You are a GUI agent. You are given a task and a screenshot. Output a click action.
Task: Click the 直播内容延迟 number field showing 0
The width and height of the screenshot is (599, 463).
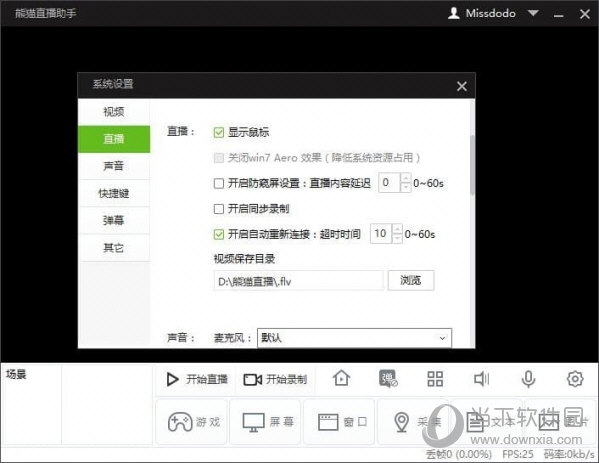point(389,183)
